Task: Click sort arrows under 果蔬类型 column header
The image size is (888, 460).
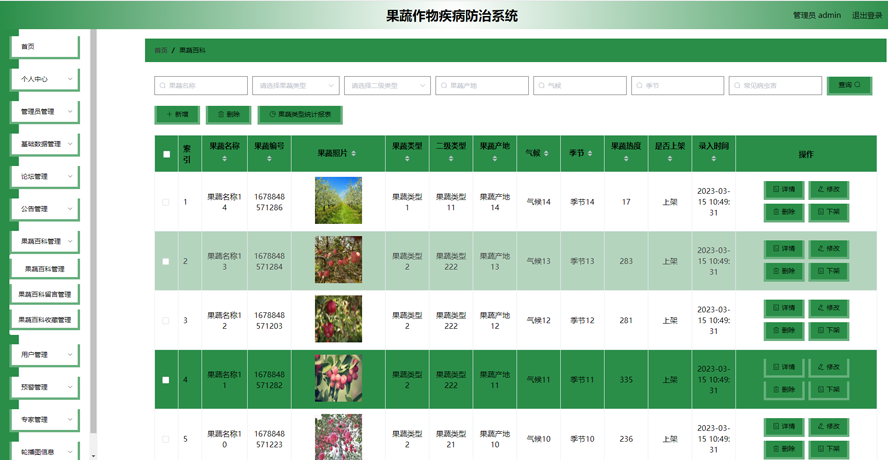Action: click(407, 159)
